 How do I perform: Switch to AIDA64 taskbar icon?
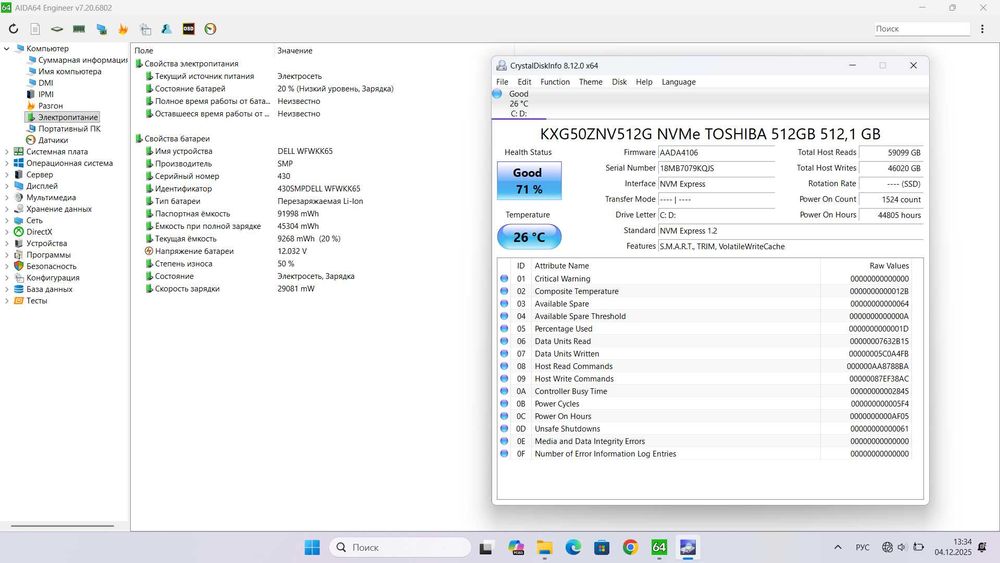pyautogui.click(x=659, y=547)
